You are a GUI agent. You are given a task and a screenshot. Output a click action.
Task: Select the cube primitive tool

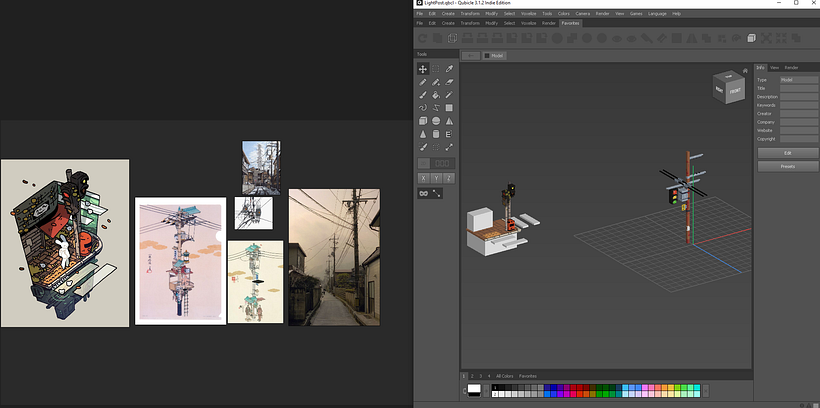click(x=423, y=121)
